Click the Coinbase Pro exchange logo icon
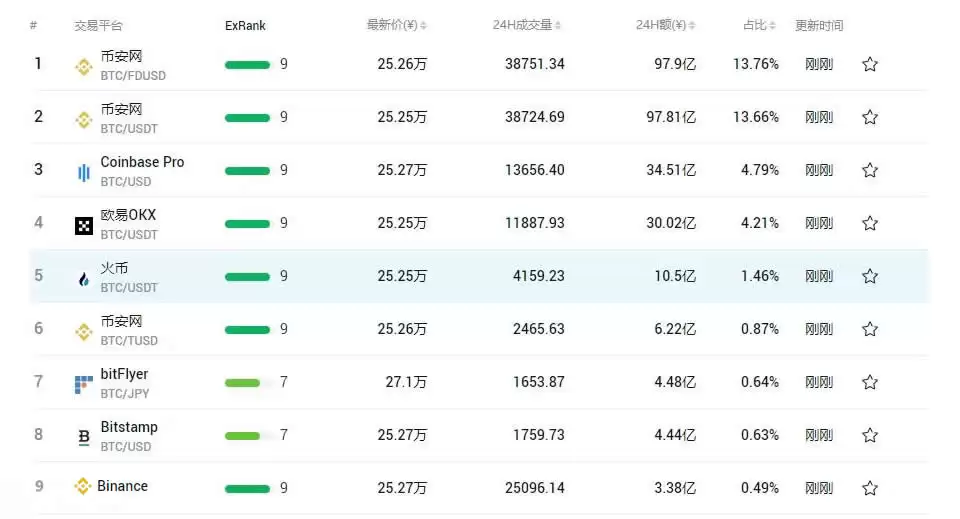960x519 pixels. (84, 172)
